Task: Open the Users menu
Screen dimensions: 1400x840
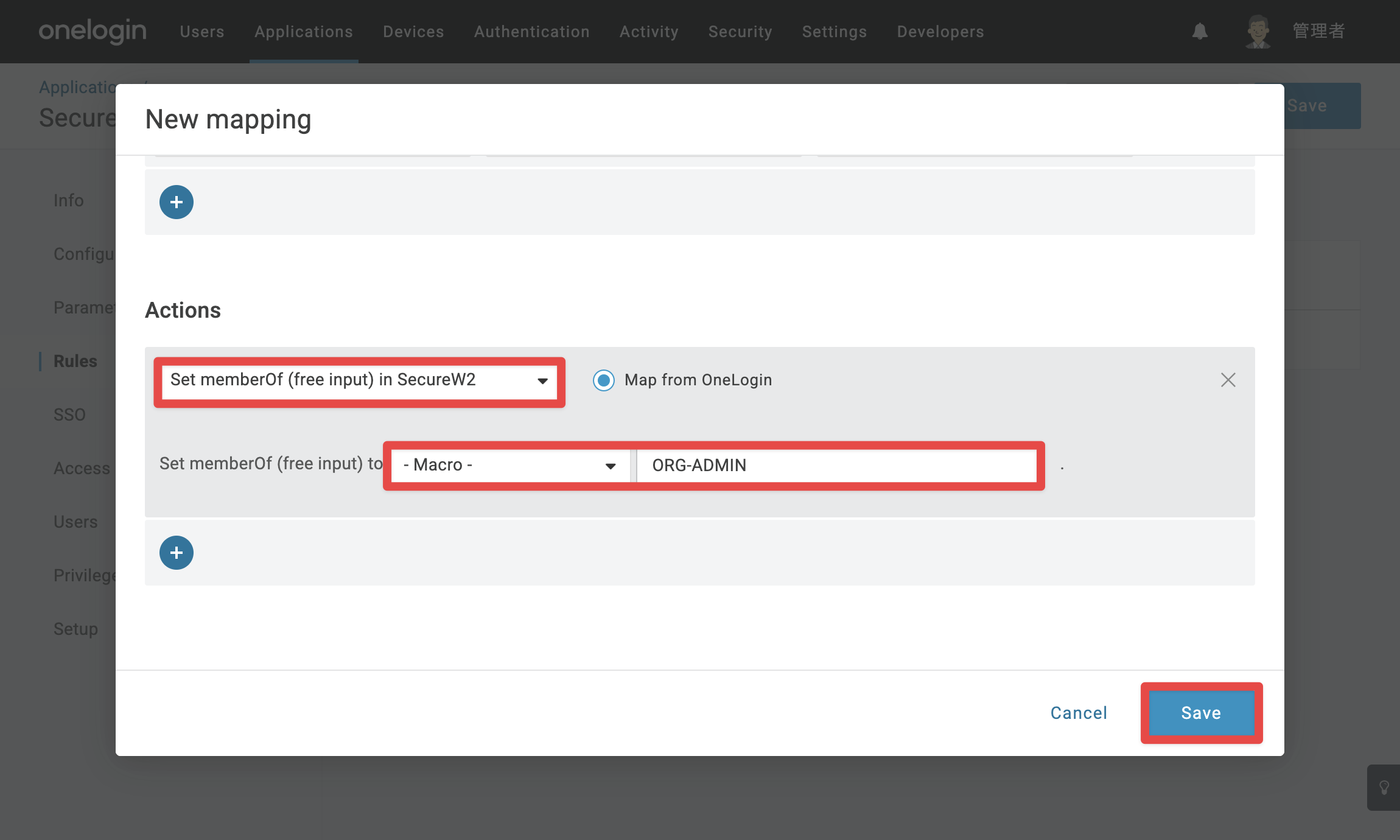Action: (202, 32)
